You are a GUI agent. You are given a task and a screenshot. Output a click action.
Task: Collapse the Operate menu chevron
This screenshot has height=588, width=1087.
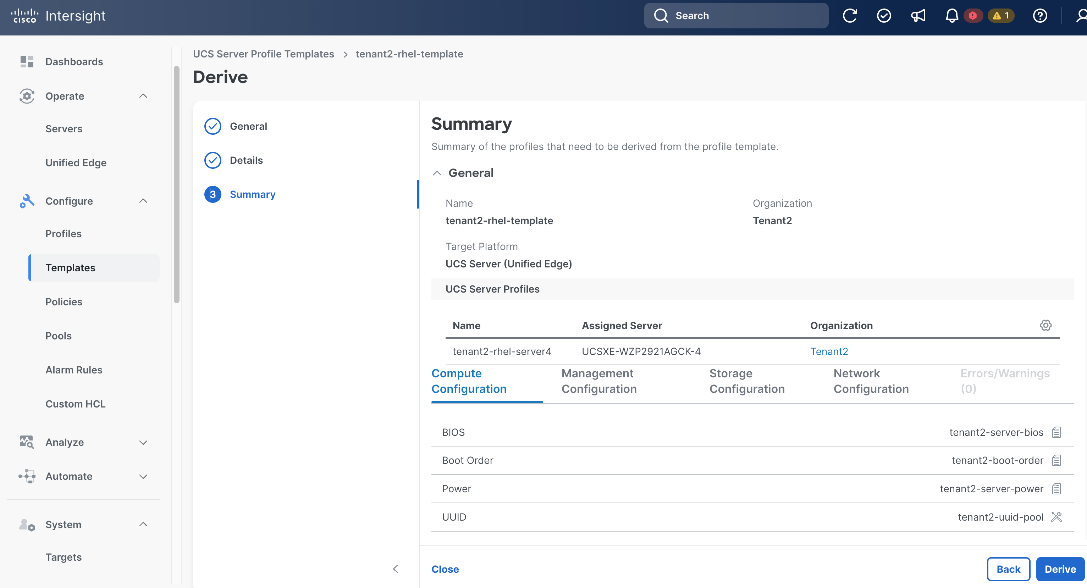point(144,96)
